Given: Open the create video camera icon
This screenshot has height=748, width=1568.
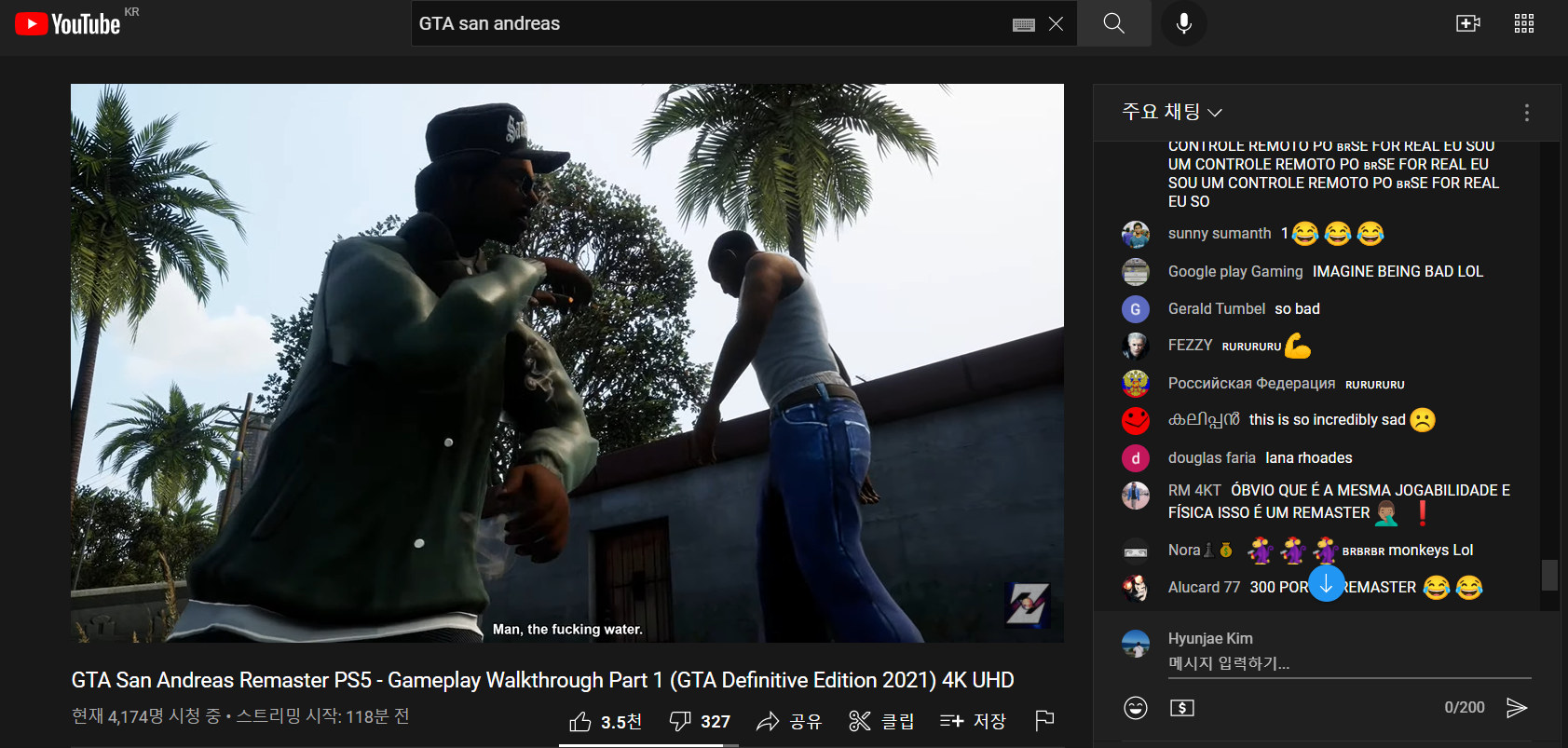Looking at the screenshot, I should (x=1468, y=23).
